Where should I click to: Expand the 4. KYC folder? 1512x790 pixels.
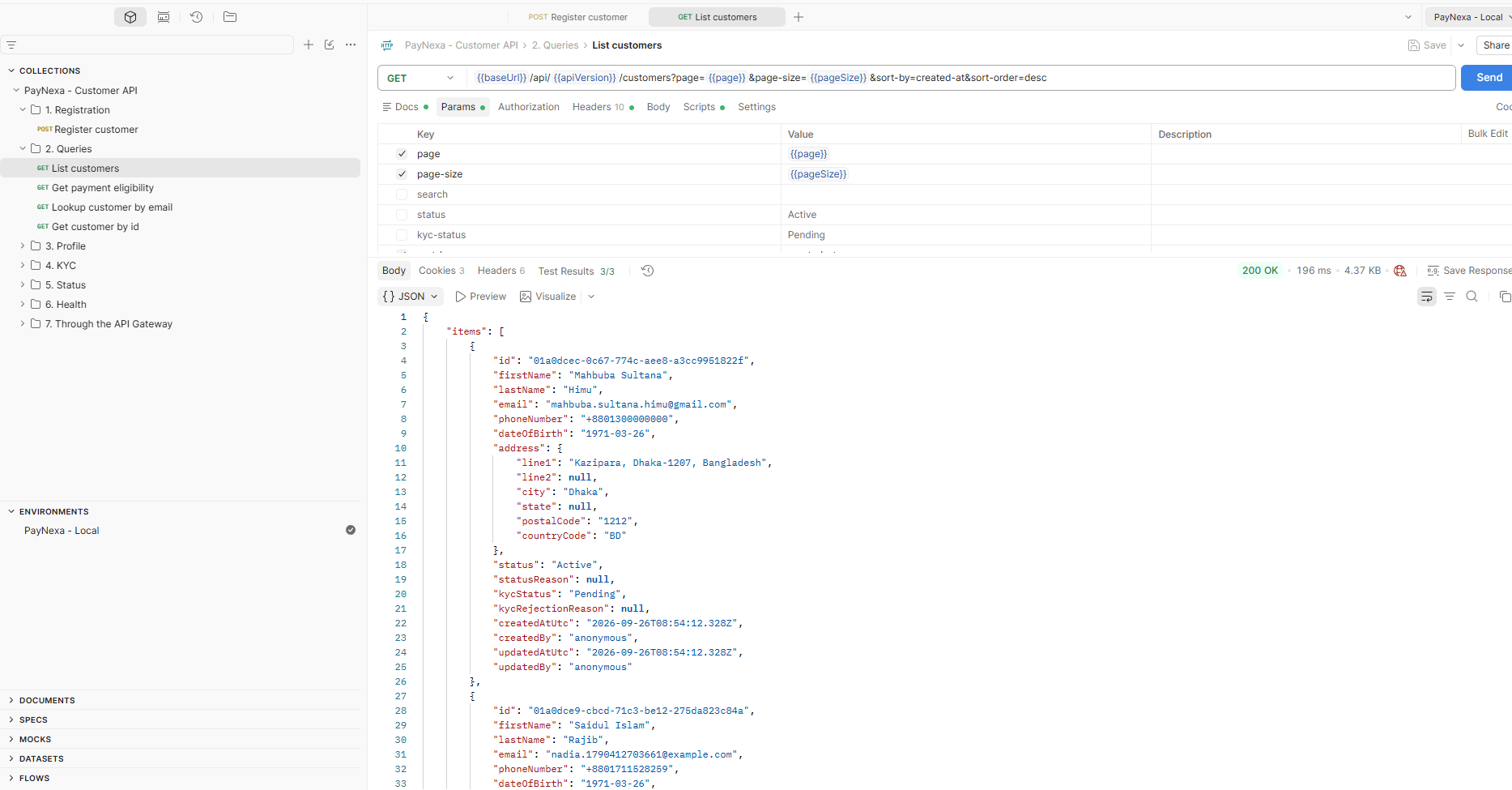pyautogui.click(x=23, y=266)
